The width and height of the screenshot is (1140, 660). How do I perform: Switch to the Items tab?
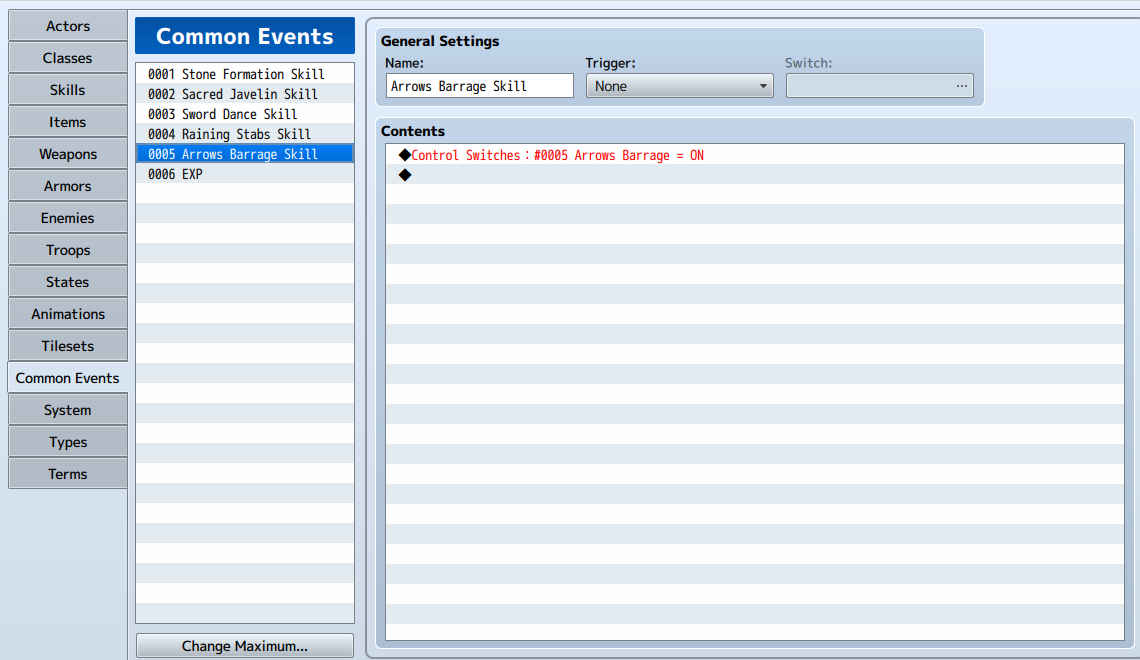click(x=68, y=122)
